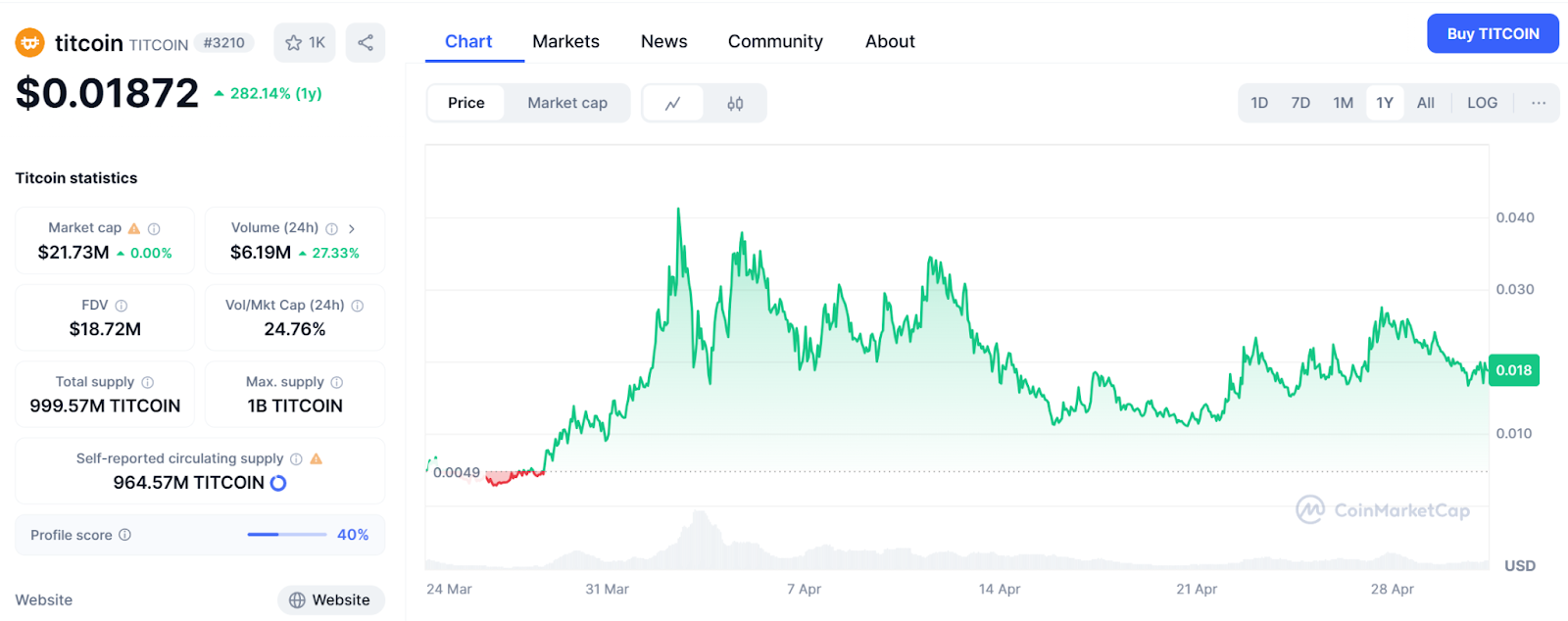The width and height of the screenshot is (1568, 621).
Task: Click the $6.19M volume value
Action: 261,253
